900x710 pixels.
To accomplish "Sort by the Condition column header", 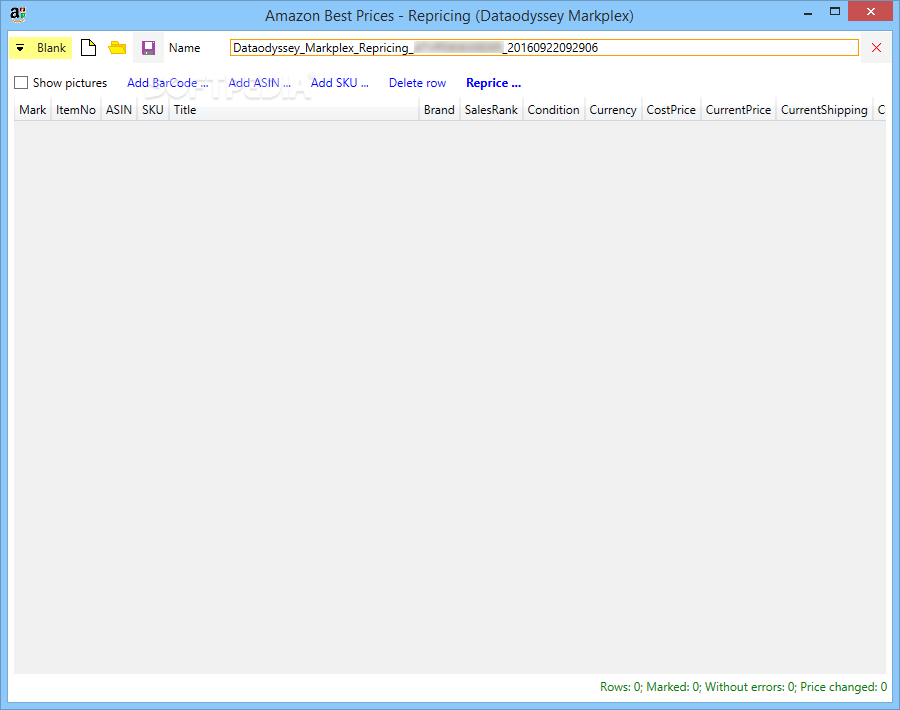I will click(553, 110).
